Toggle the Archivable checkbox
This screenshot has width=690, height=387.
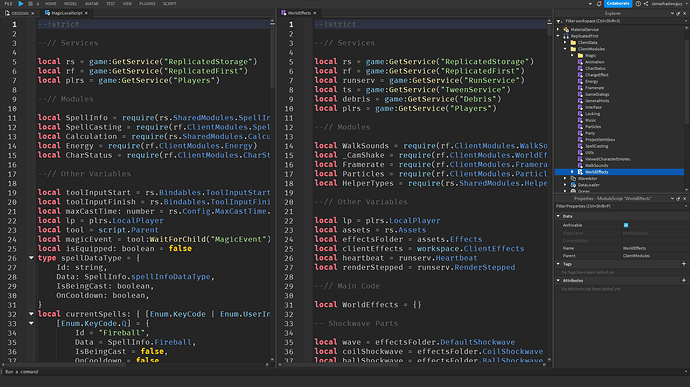626,225
